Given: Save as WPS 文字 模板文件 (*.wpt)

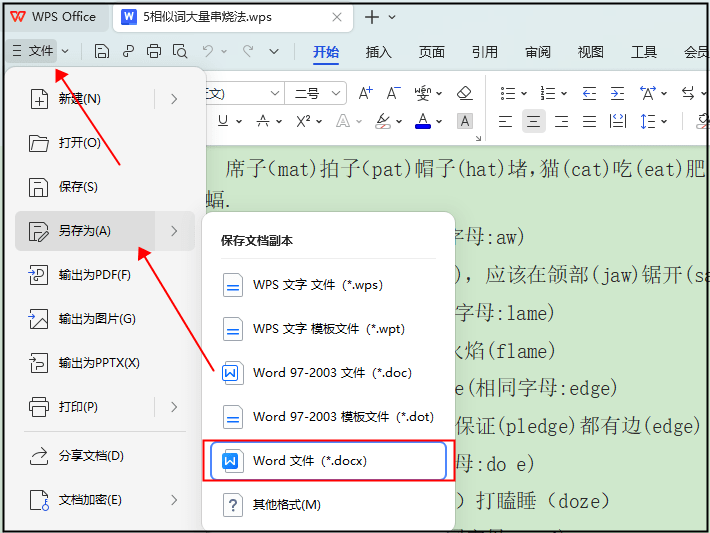Looking at the screenshot, I should click(x=328, y=329).
